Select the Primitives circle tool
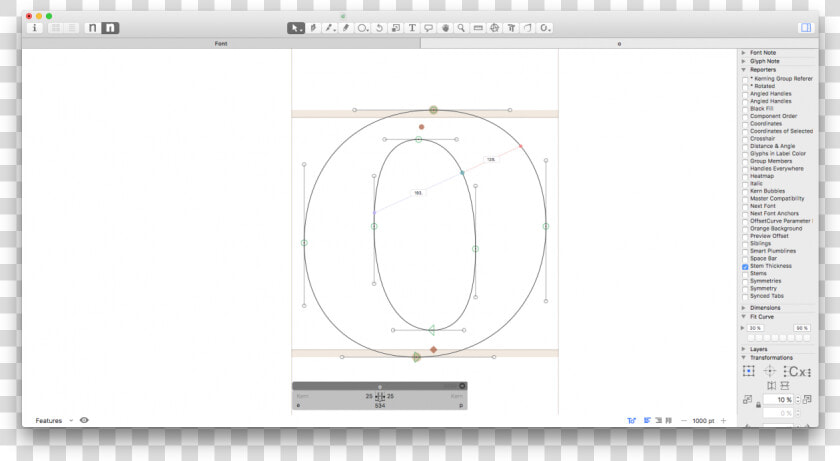The width and height of the screenshot is (840, 461). click(x=363, y=28)
